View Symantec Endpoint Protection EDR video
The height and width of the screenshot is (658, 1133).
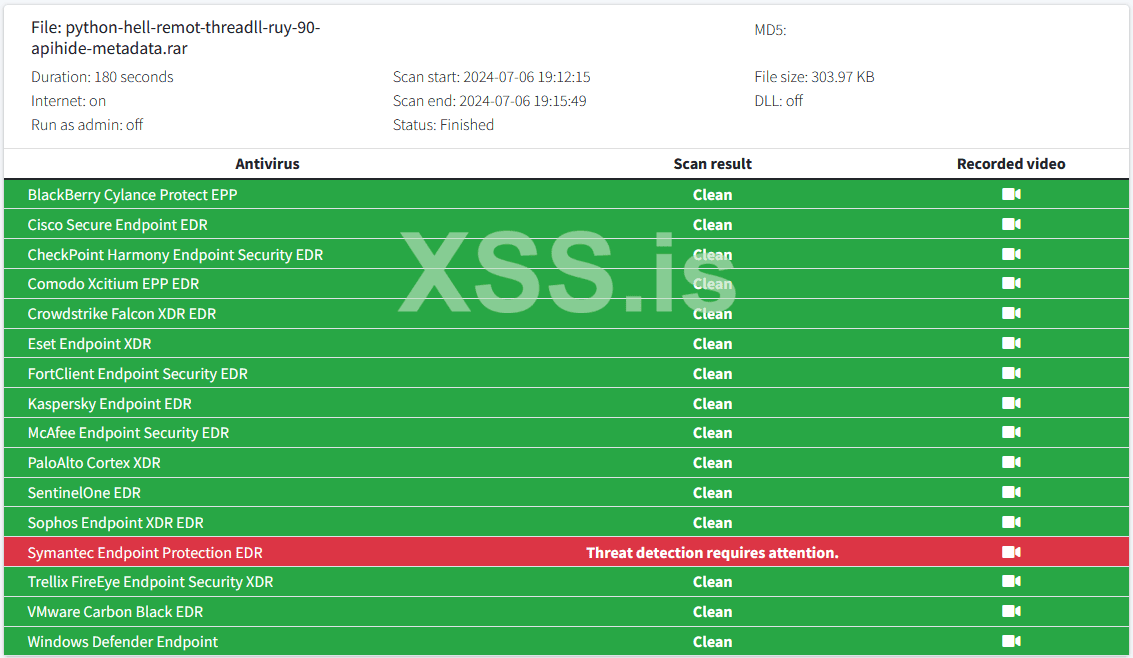click(1011, 553)
